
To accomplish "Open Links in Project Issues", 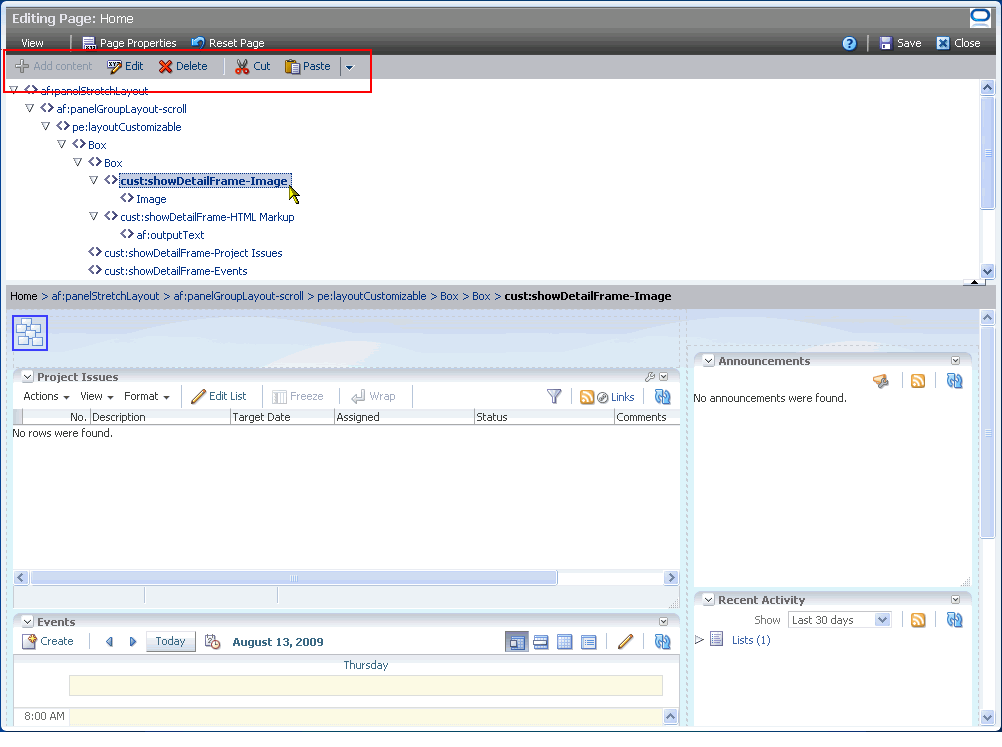I will click(616, 397).
